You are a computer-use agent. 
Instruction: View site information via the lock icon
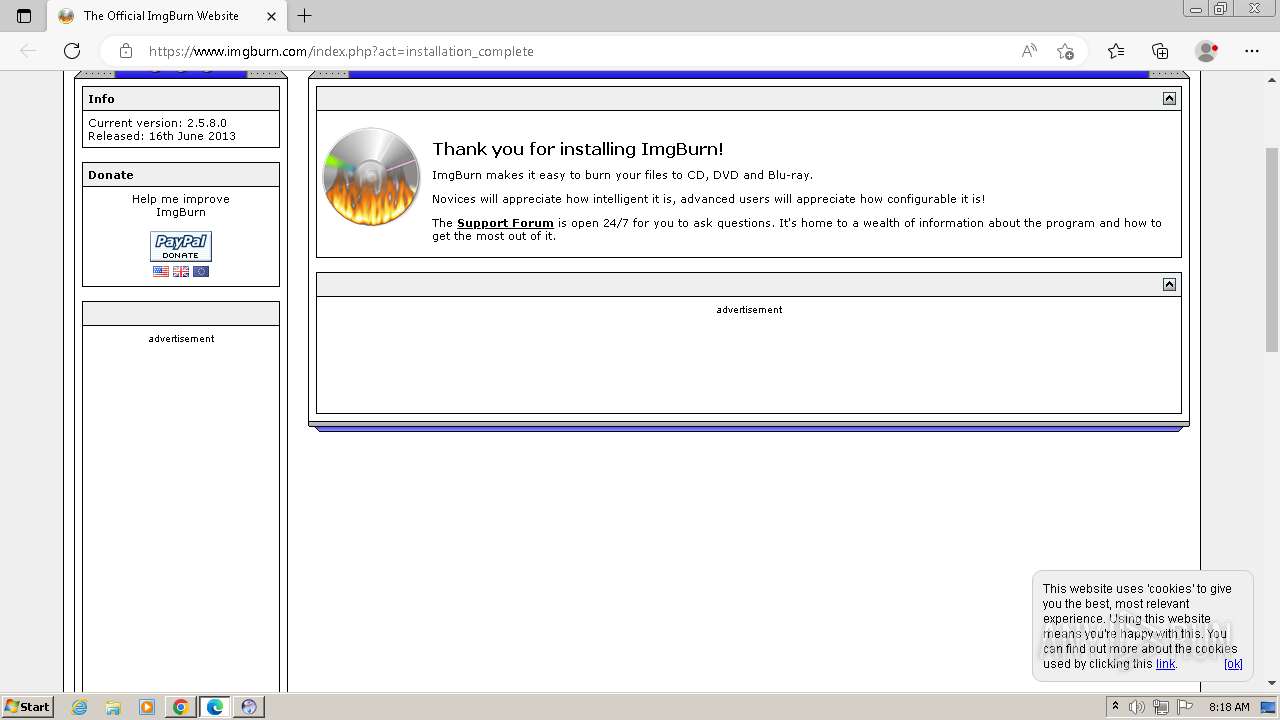(125, 51)
